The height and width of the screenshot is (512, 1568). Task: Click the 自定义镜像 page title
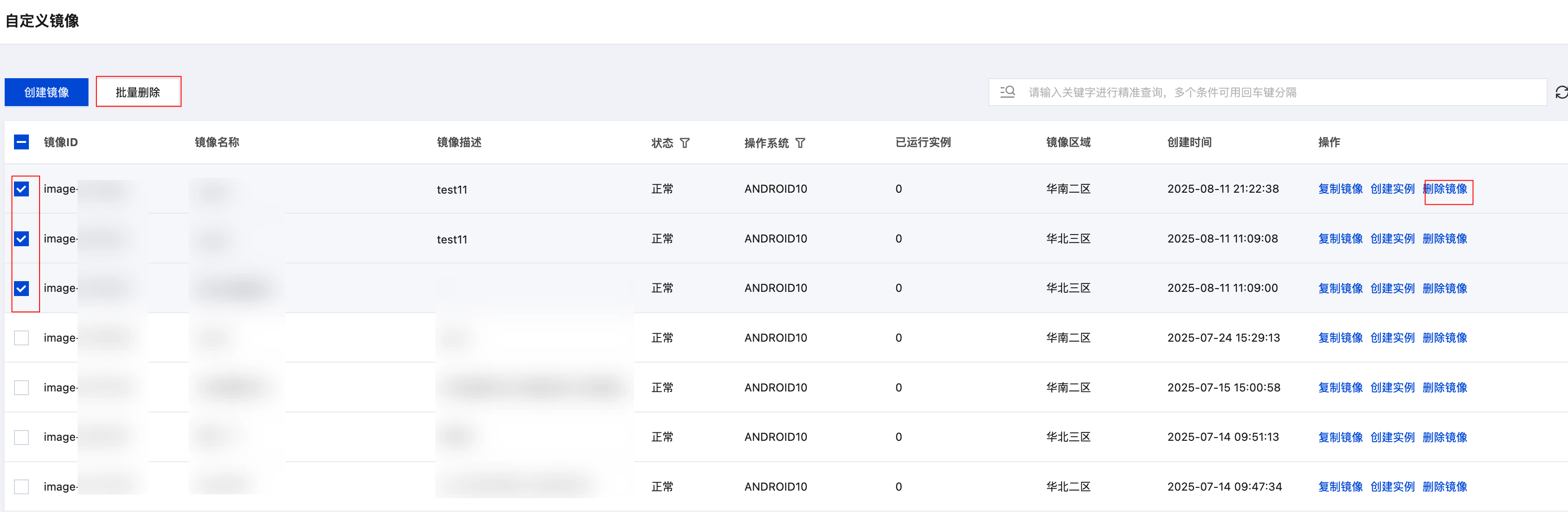click(42, 20)
